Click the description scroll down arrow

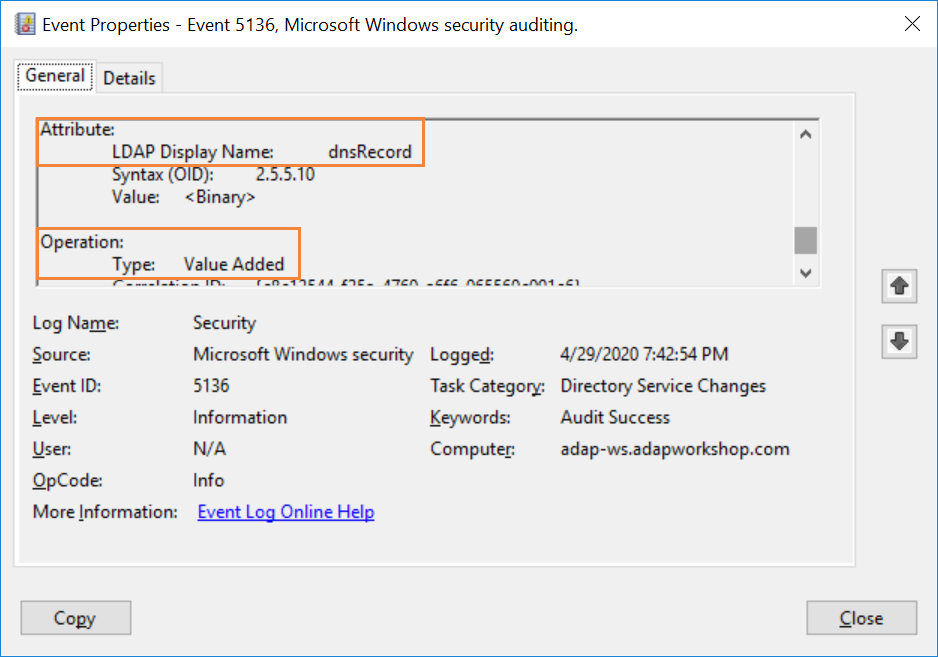coord(806,272)
